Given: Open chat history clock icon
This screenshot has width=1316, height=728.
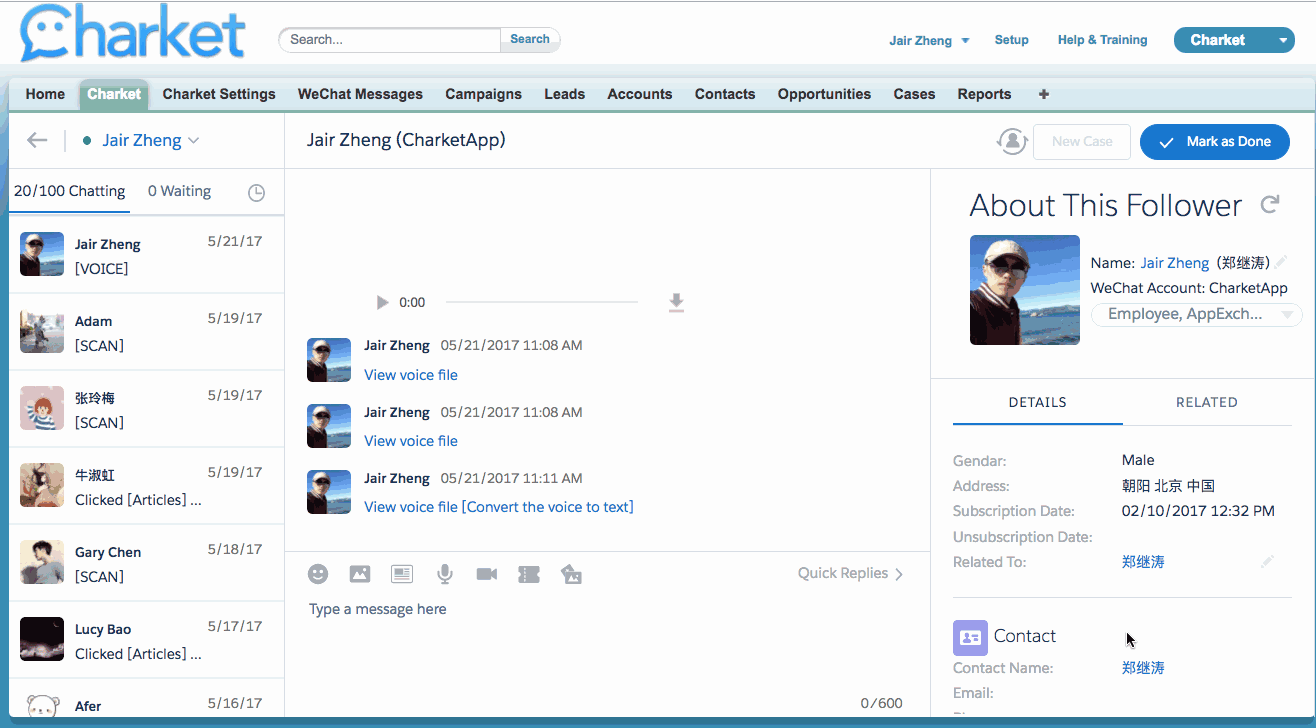Looking at the screenshot, I should [x=257, y=193].
